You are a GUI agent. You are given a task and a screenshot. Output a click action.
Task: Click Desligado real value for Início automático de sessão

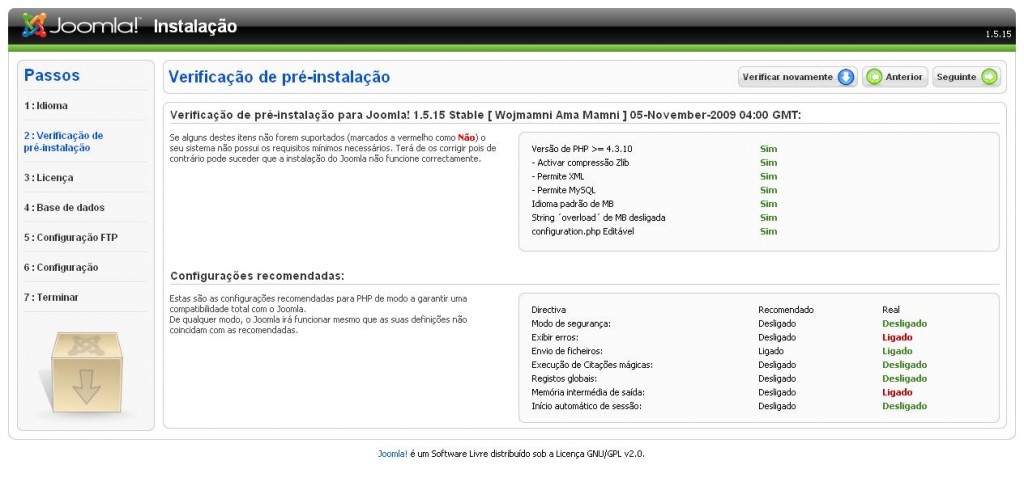click(904, 406)
